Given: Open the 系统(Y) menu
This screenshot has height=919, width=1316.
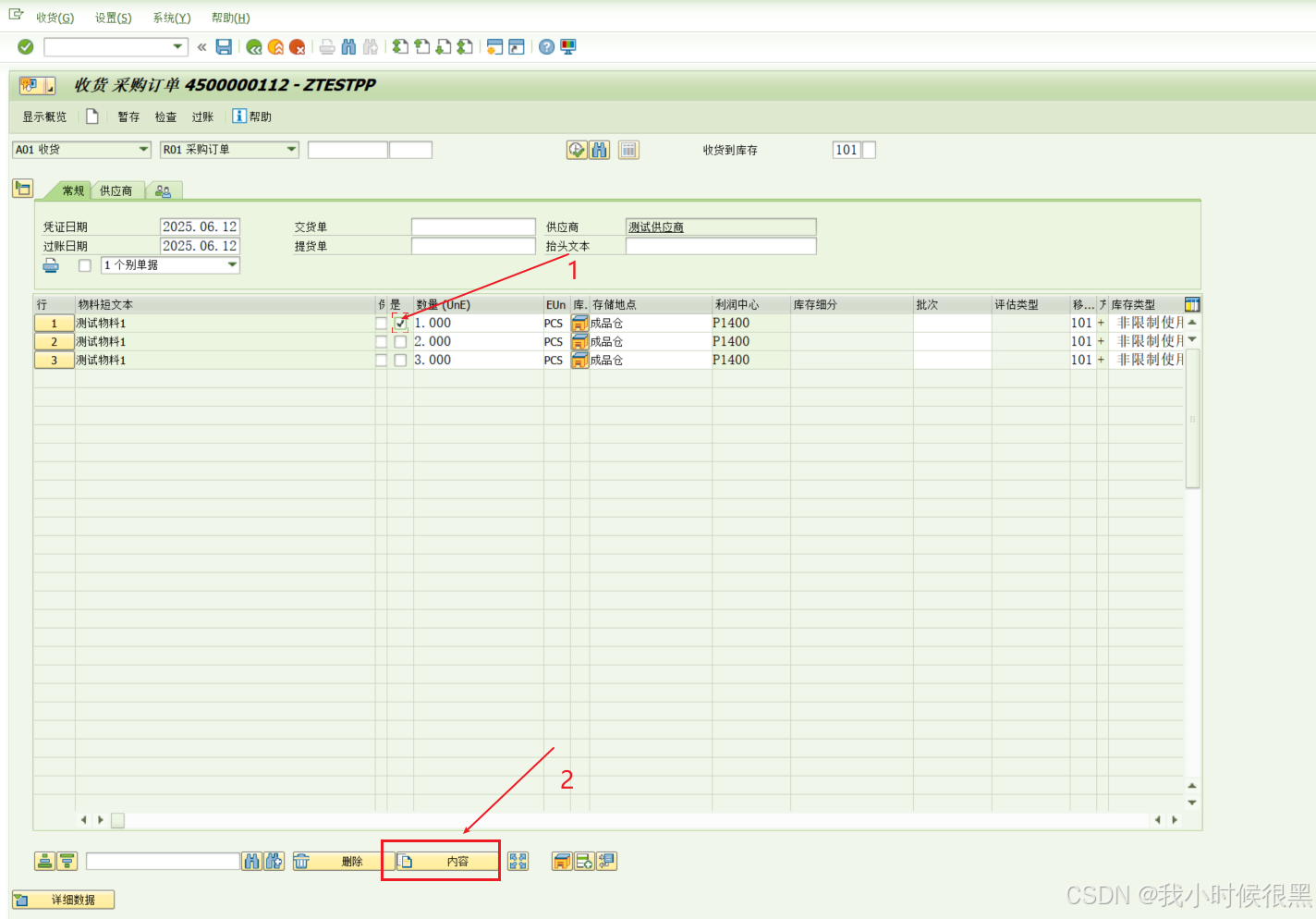Looking at the screenshot, I should pos(171,18).
